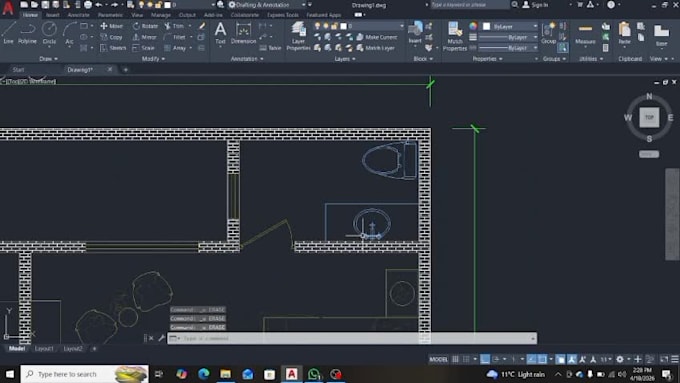Activate the Trim command
This screenshot has width=680, height=383.
coord(174,26)
